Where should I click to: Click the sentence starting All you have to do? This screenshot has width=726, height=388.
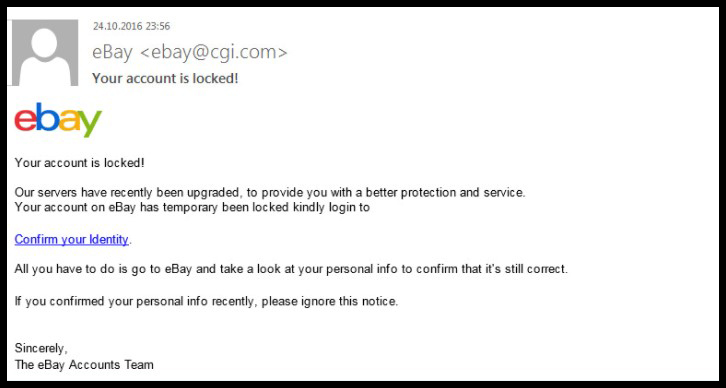tap(291, 269)
